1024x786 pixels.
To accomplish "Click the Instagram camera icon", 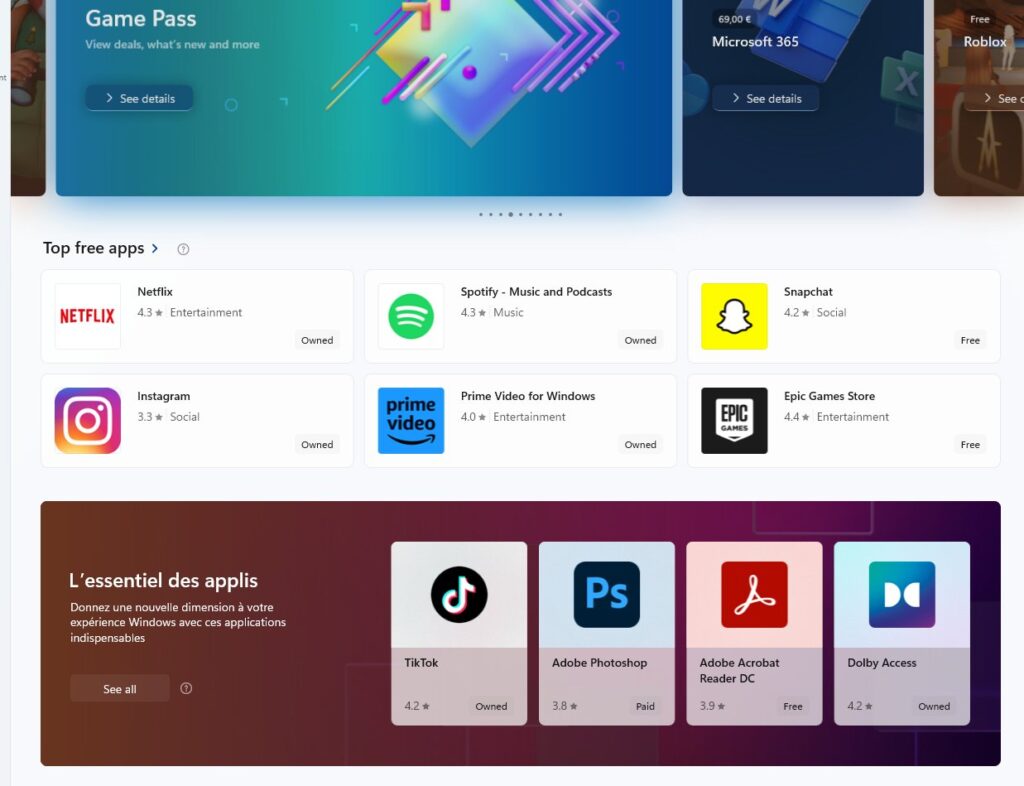I will (86, 420).
